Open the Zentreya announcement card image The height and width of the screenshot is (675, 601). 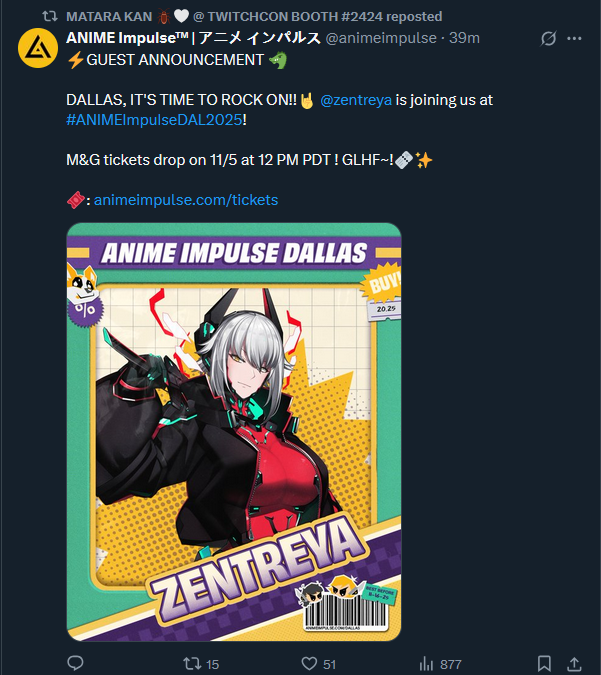click(x=234, y=432)
